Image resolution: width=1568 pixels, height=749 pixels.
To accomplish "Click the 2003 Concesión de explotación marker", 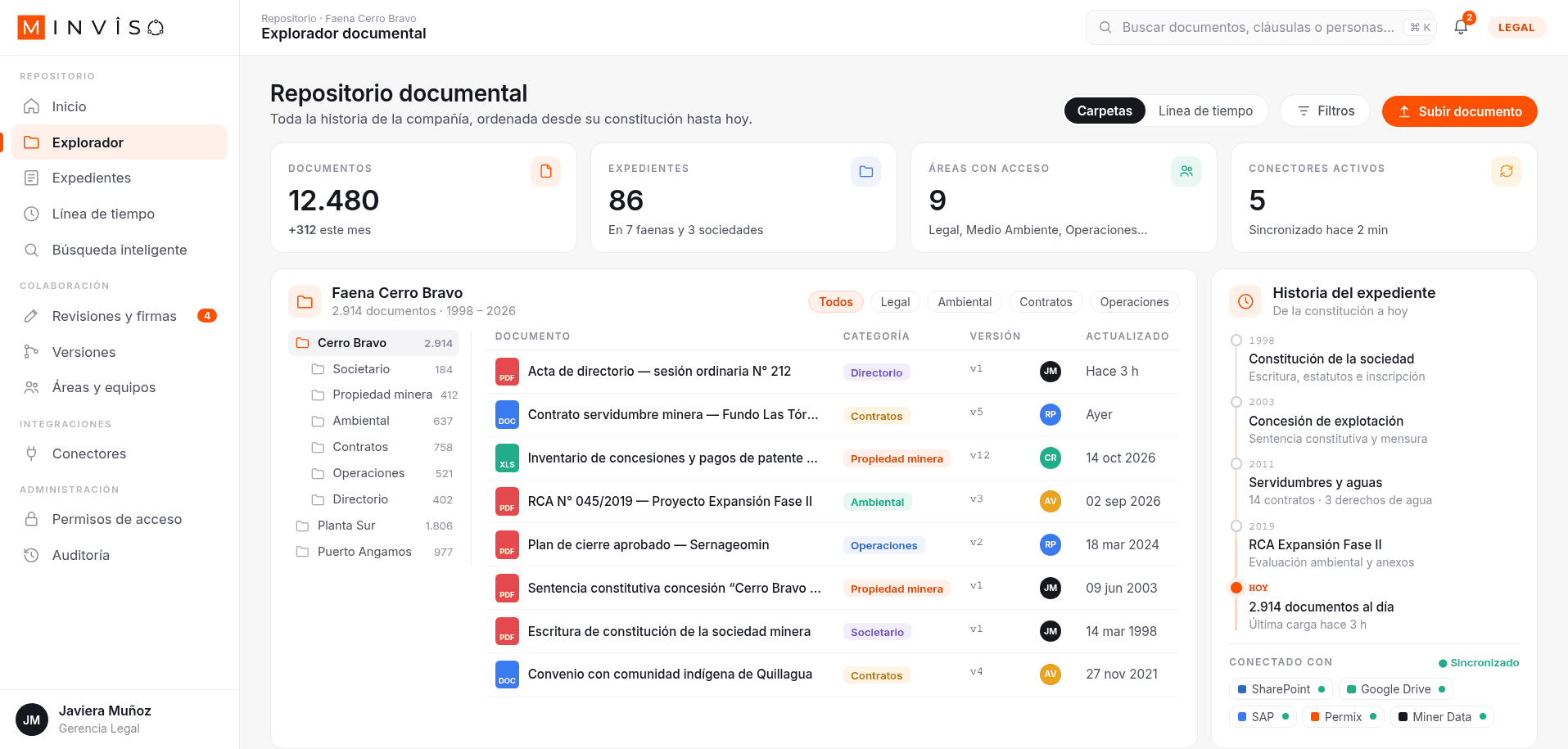I will 1236,402.
